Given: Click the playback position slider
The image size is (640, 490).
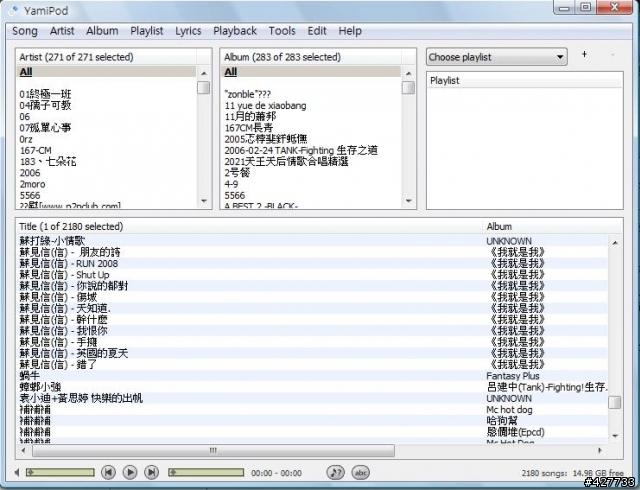Looking at the screenshot, I should coord(206,472).
